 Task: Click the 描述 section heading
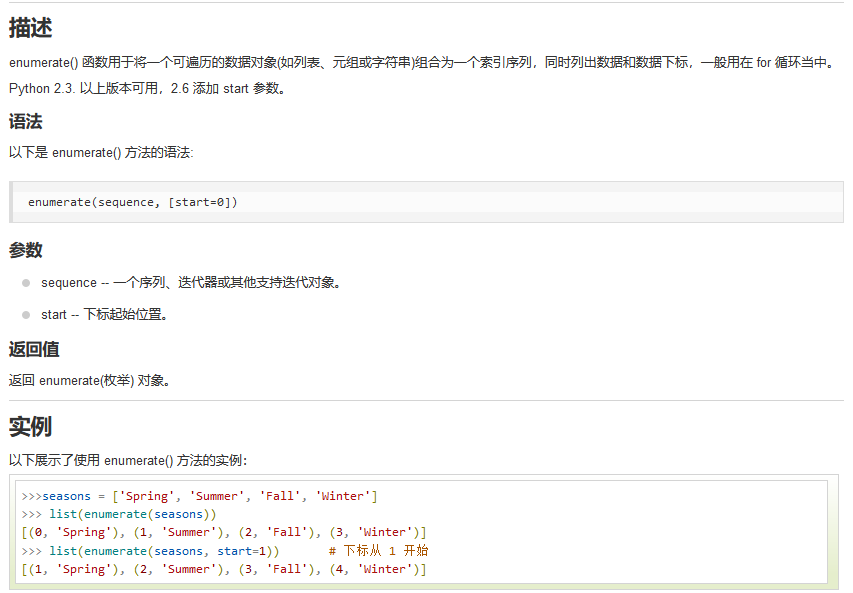click(x=32, y=28)
